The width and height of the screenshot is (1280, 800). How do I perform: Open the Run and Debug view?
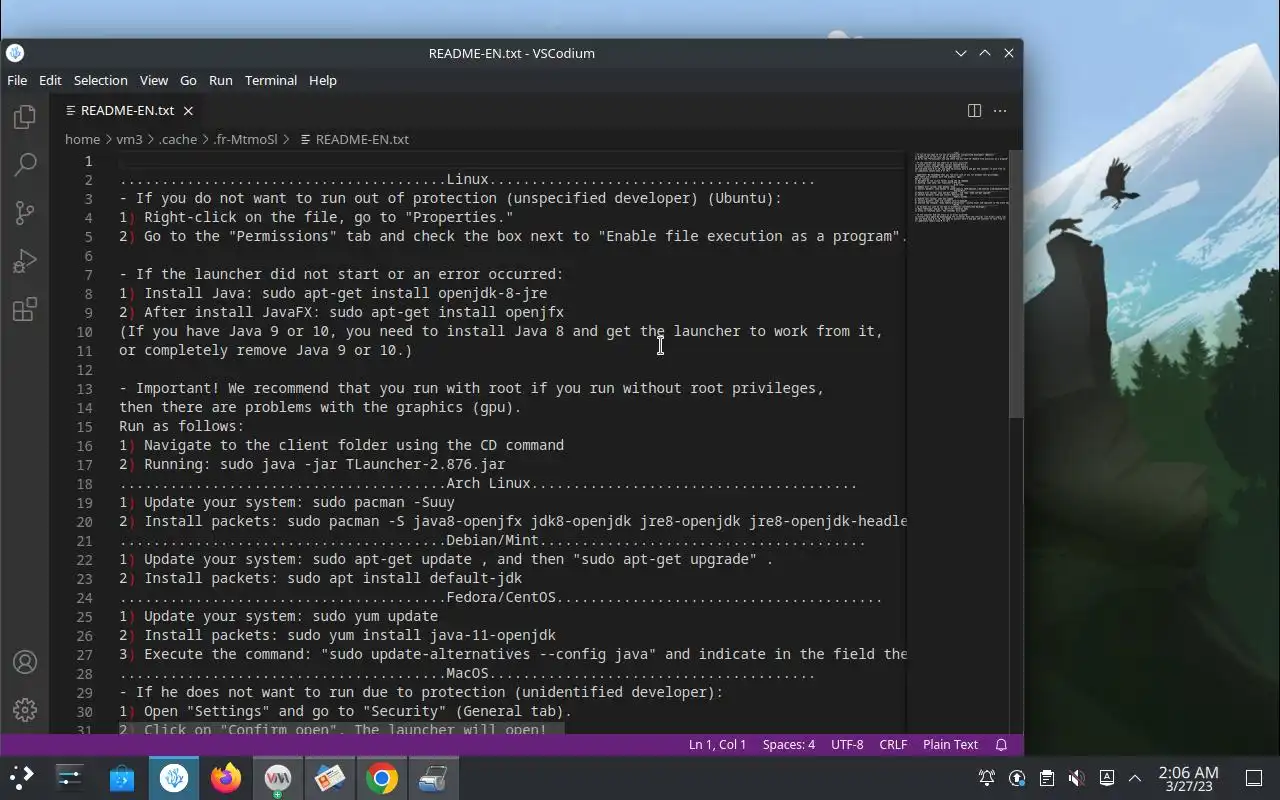(25, 261)
